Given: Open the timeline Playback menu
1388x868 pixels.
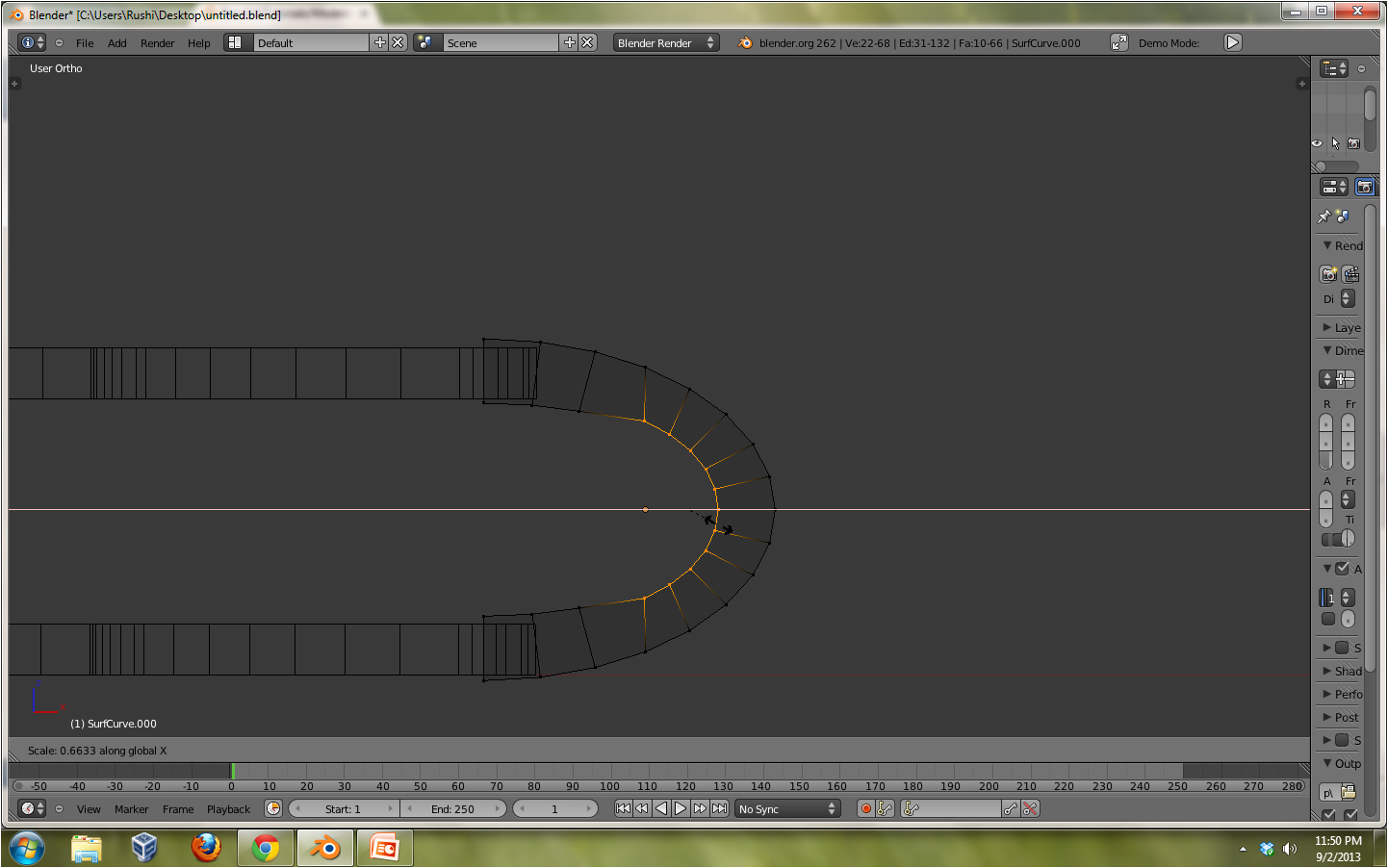Looking at the screenshot, I should click(x=228, y=809).
